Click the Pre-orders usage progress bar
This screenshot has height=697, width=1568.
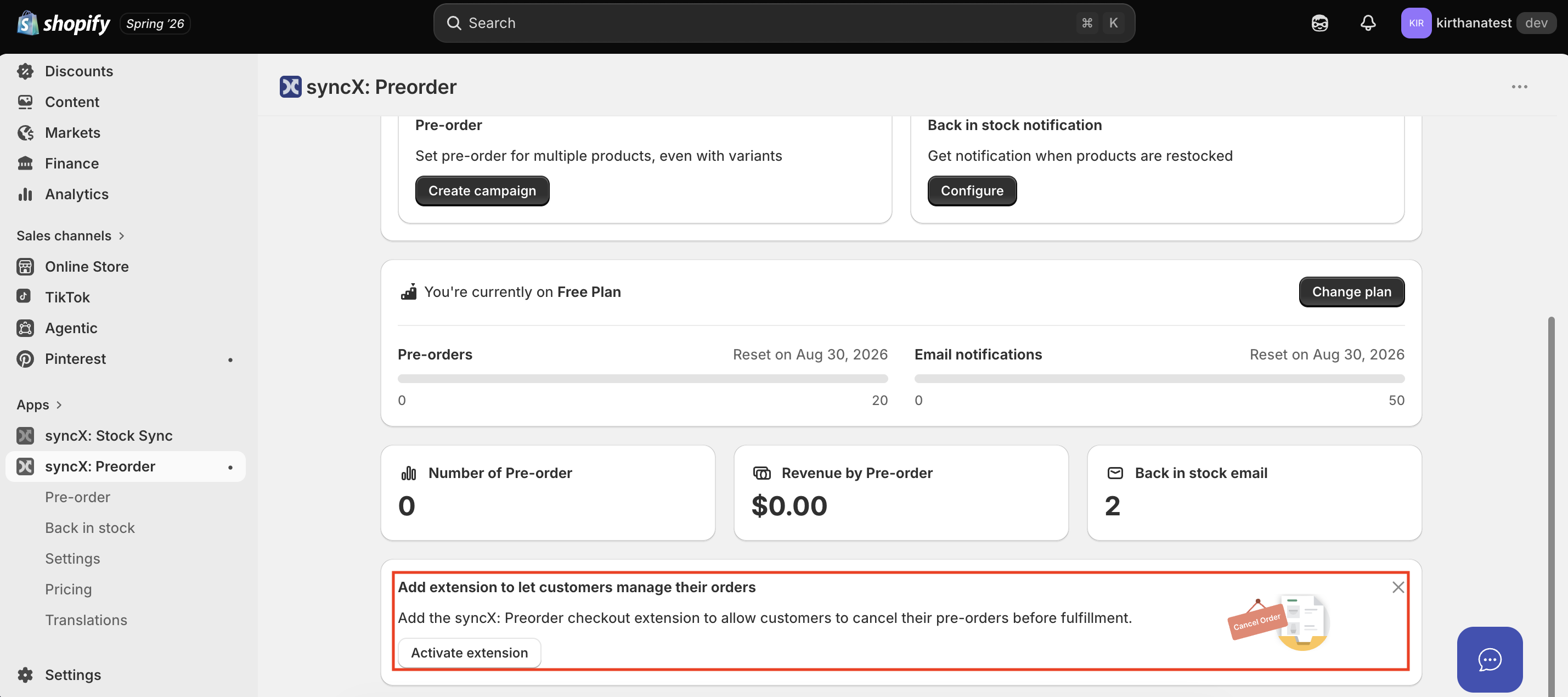tap(643, 379)
